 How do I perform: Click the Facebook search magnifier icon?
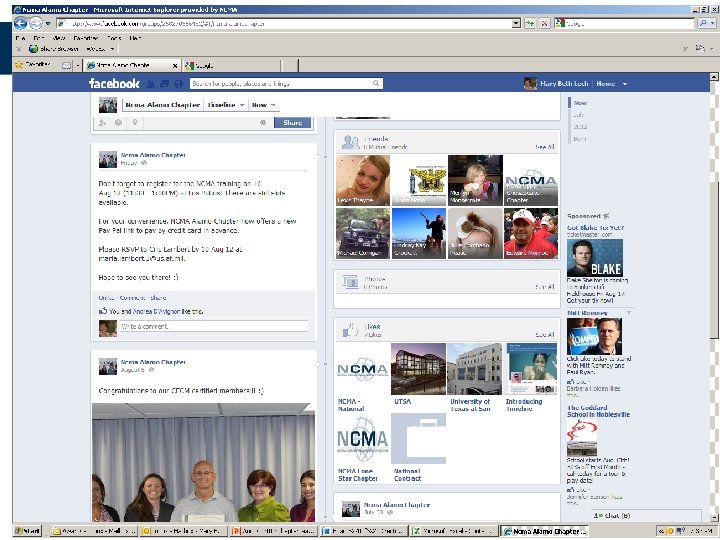377,84
